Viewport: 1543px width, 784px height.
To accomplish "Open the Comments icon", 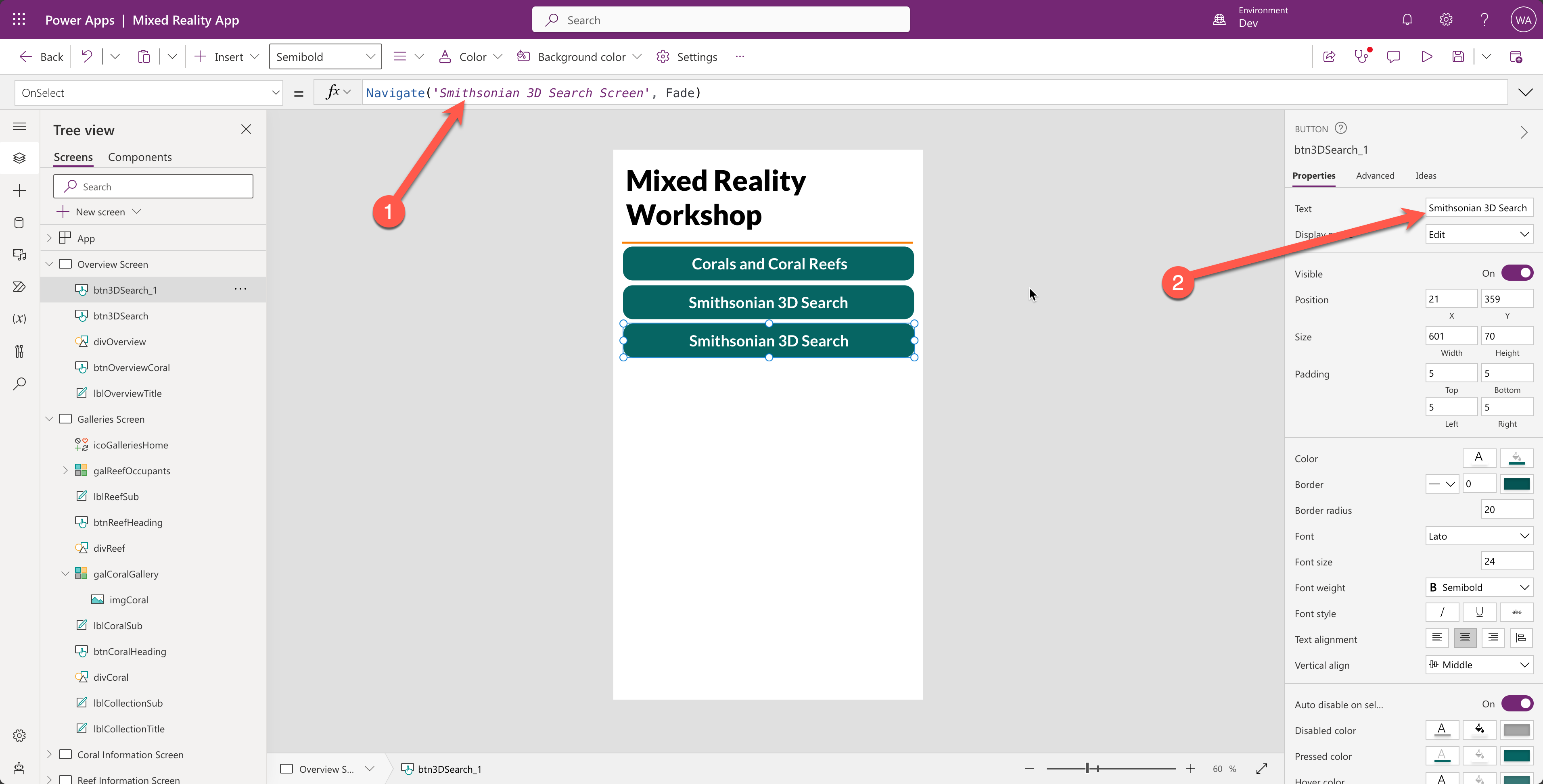I will pyautogui.click(x=1394, y=57).
